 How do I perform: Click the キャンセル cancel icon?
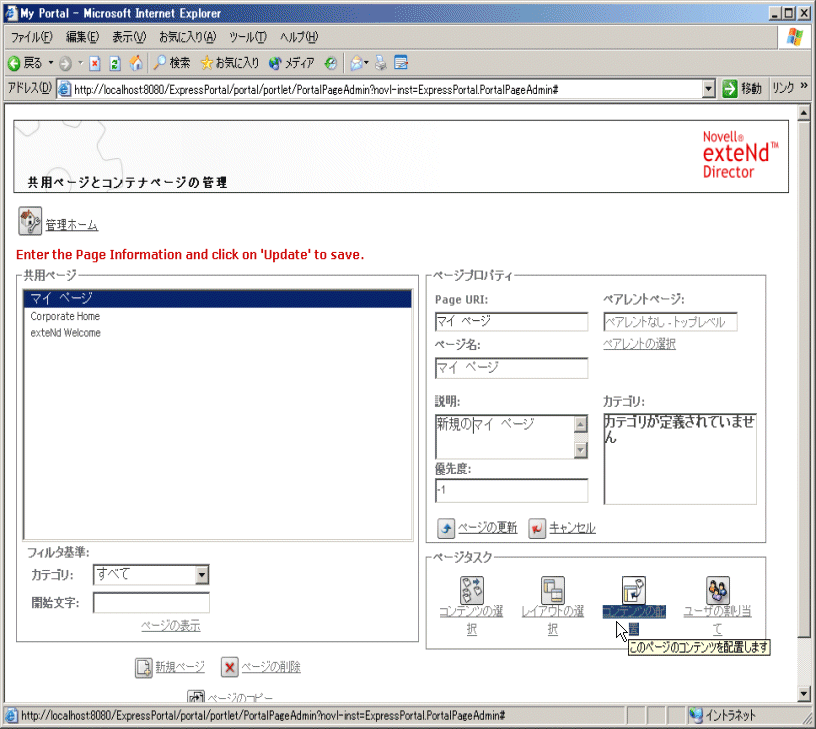[x=537, y=528]
